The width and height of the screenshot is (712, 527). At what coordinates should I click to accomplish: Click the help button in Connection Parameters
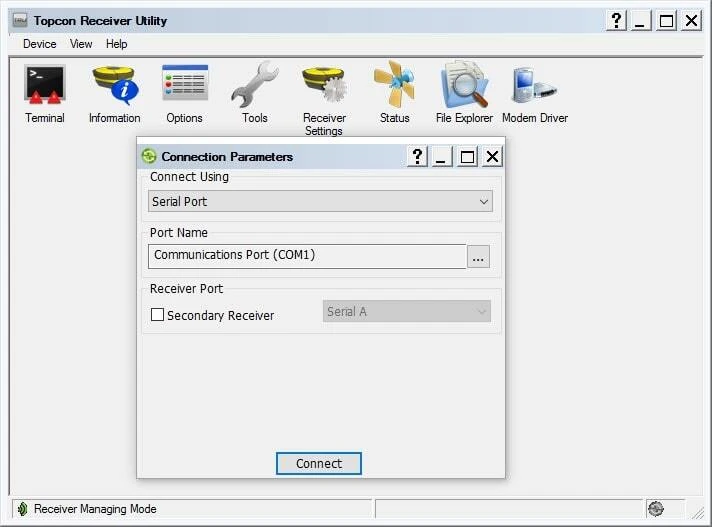pos(417,157)
